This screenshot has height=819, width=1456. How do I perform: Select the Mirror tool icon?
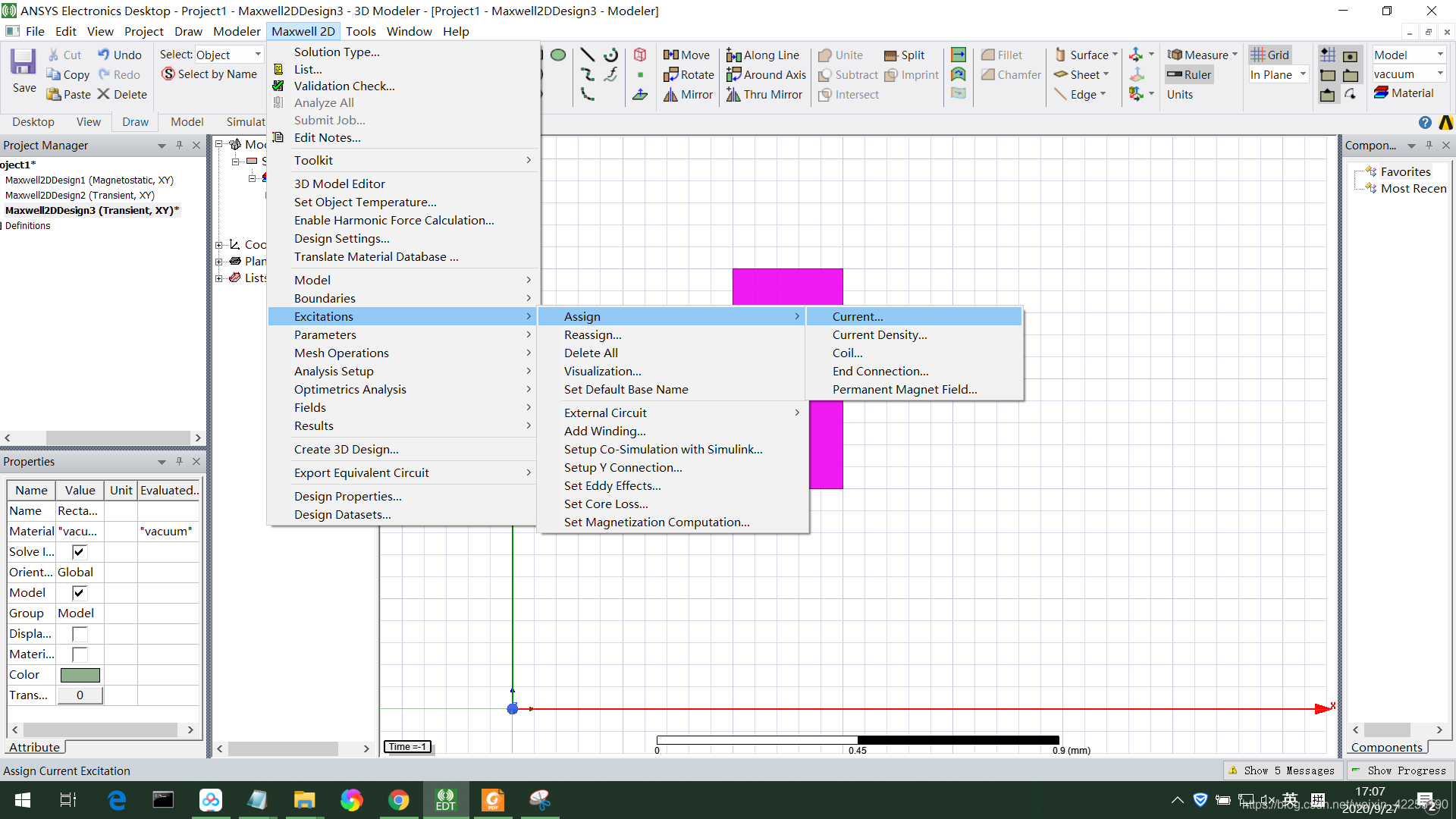670,95
